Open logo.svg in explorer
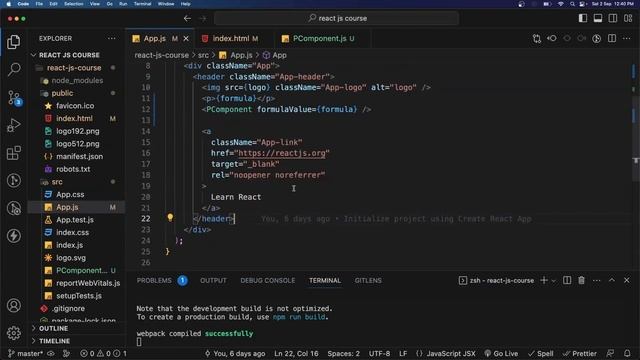The height and width of the screenshot is (360, 640). (71, 258)
